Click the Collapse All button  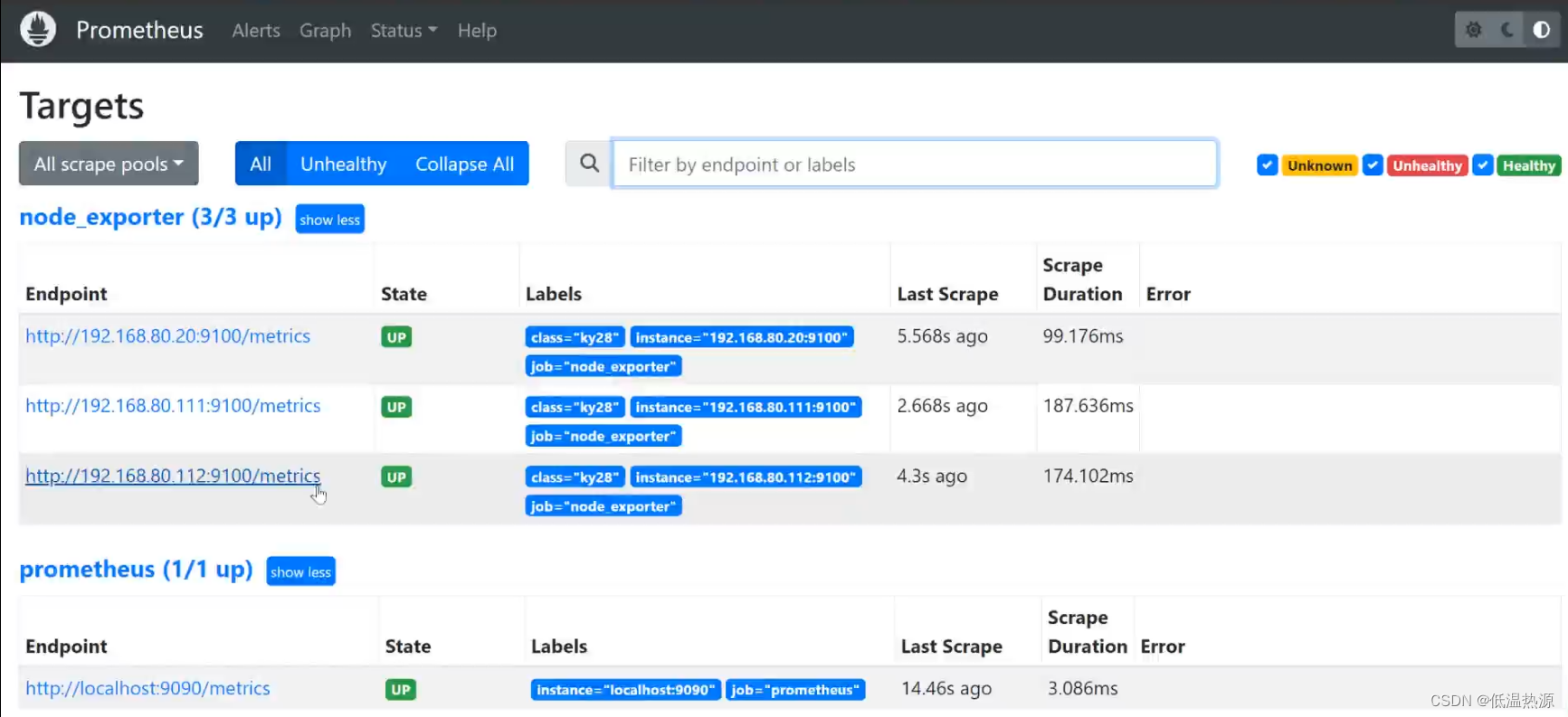(464, 164)
